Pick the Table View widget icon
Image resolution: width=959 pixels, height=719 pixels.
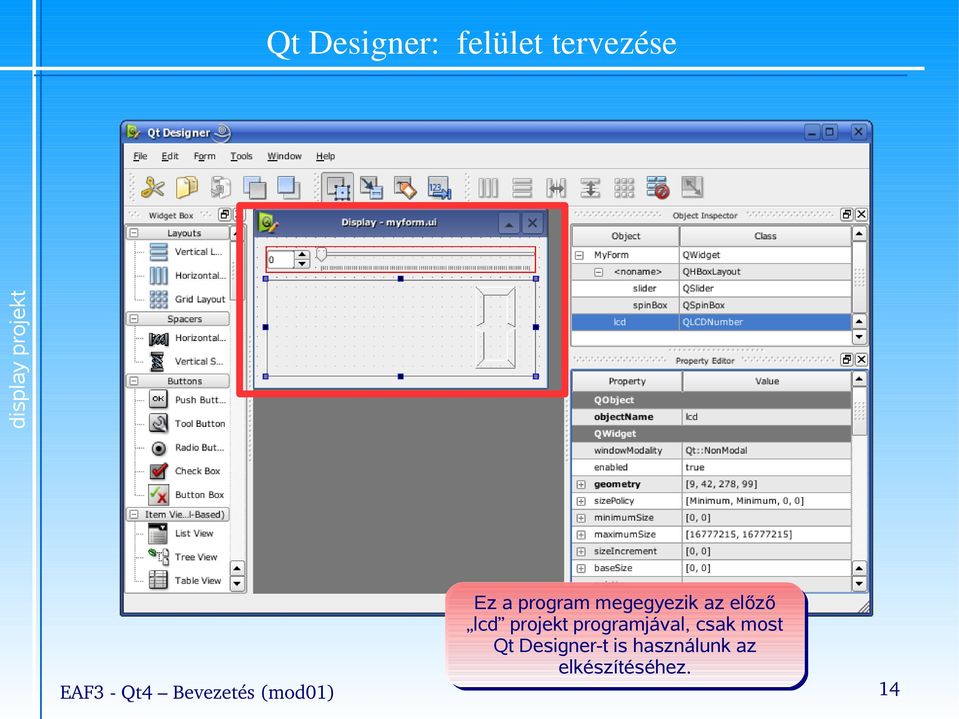(158, 580)
